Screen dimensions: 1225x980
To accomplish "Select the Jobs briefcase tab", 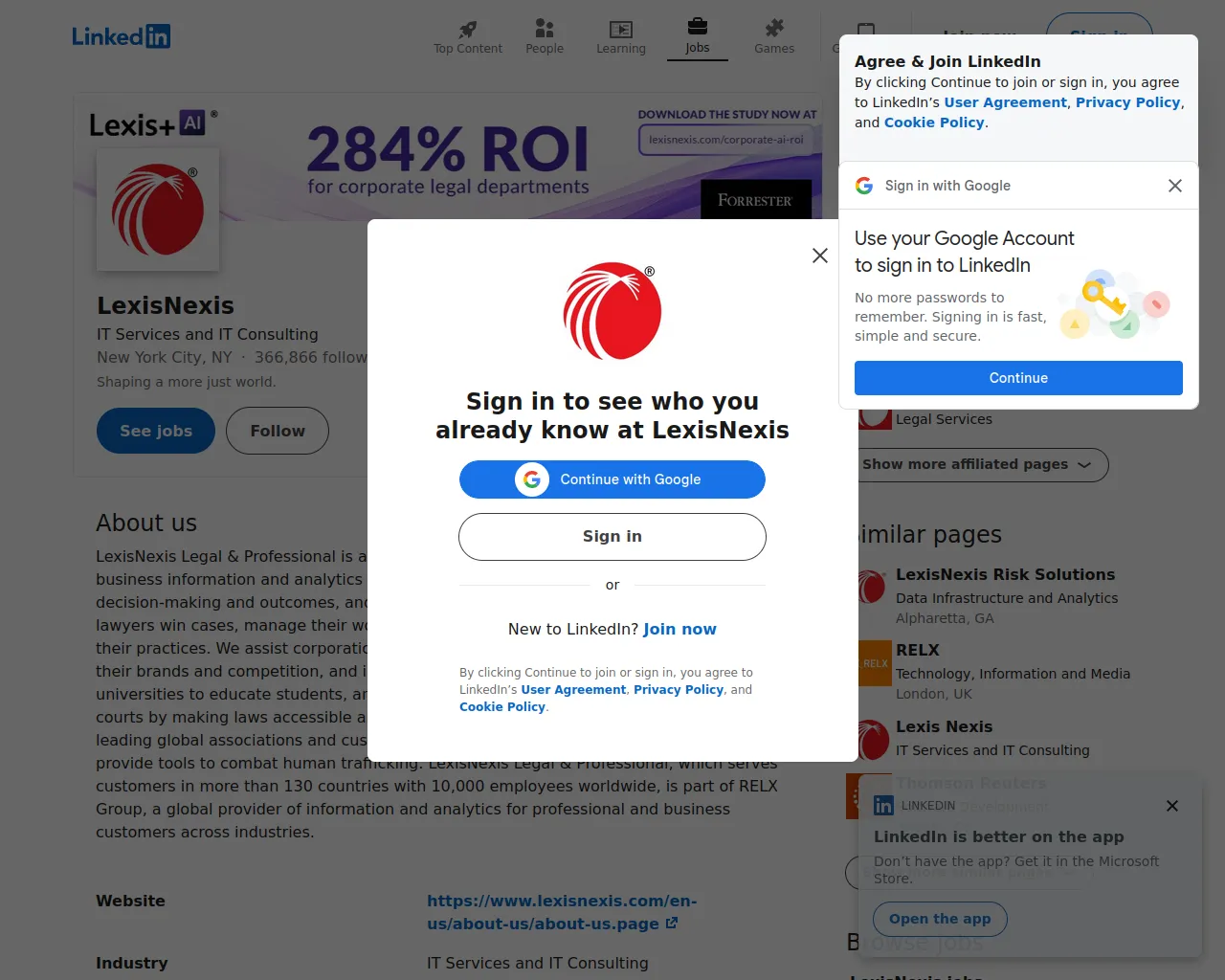I will click(x=698, y=36).
